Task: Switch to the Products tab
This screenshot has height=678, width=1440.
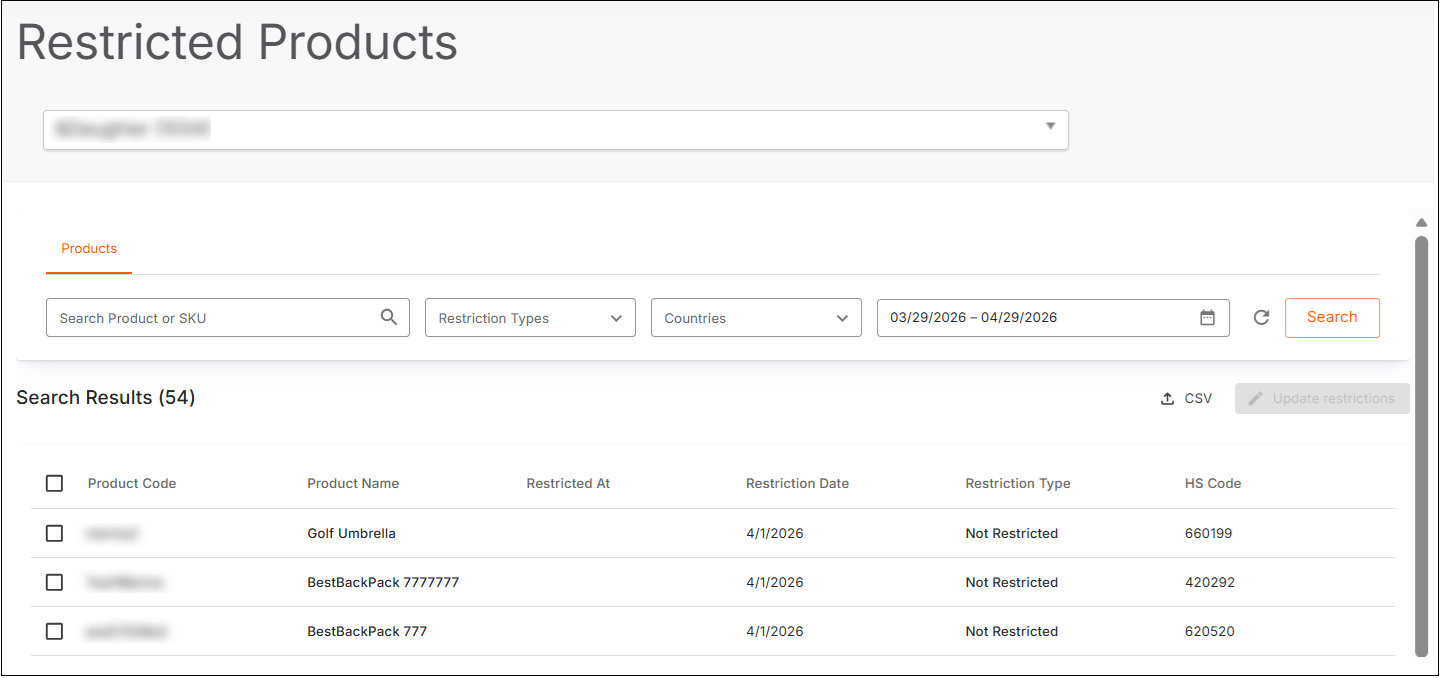Action: coord(89,248)
